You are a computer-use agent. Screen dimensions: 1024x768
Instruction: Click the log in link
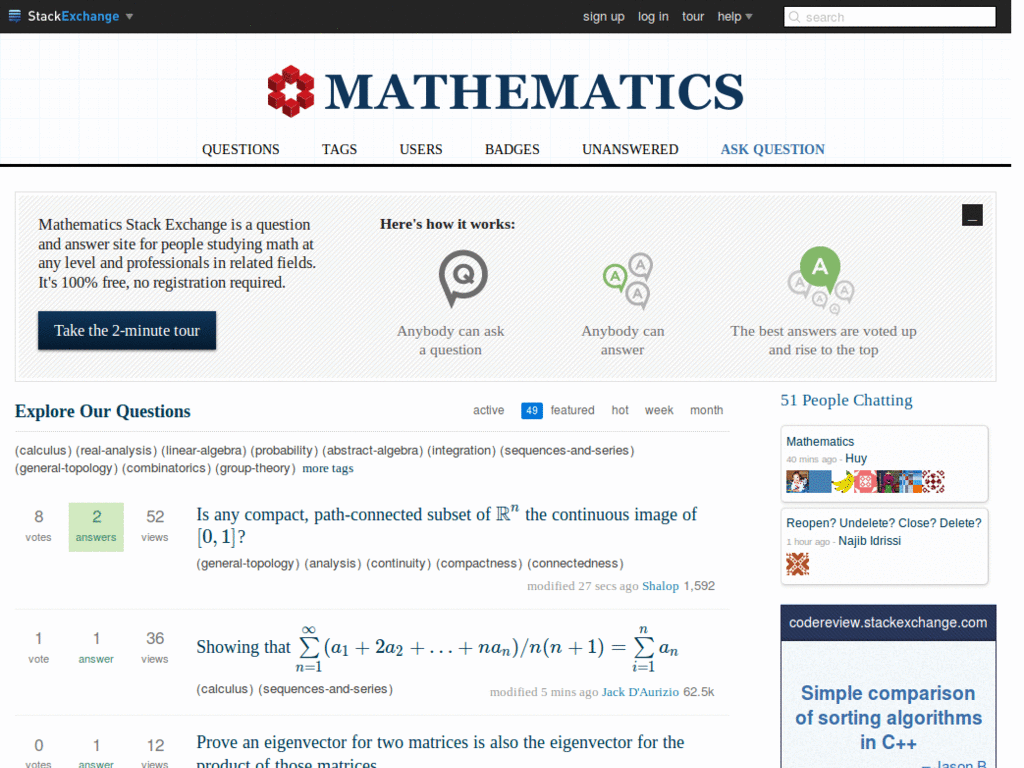653,16
